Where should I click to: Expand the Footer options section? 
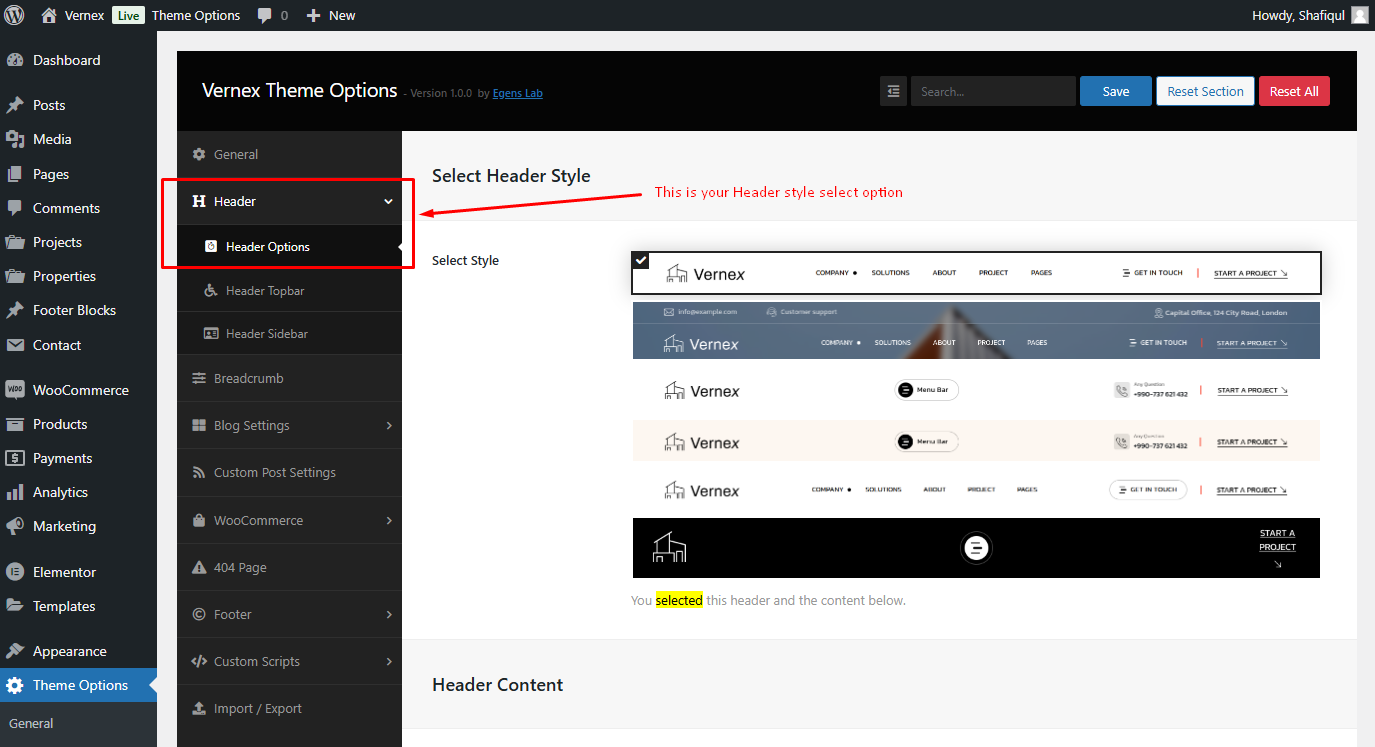[x=389, y=614]
